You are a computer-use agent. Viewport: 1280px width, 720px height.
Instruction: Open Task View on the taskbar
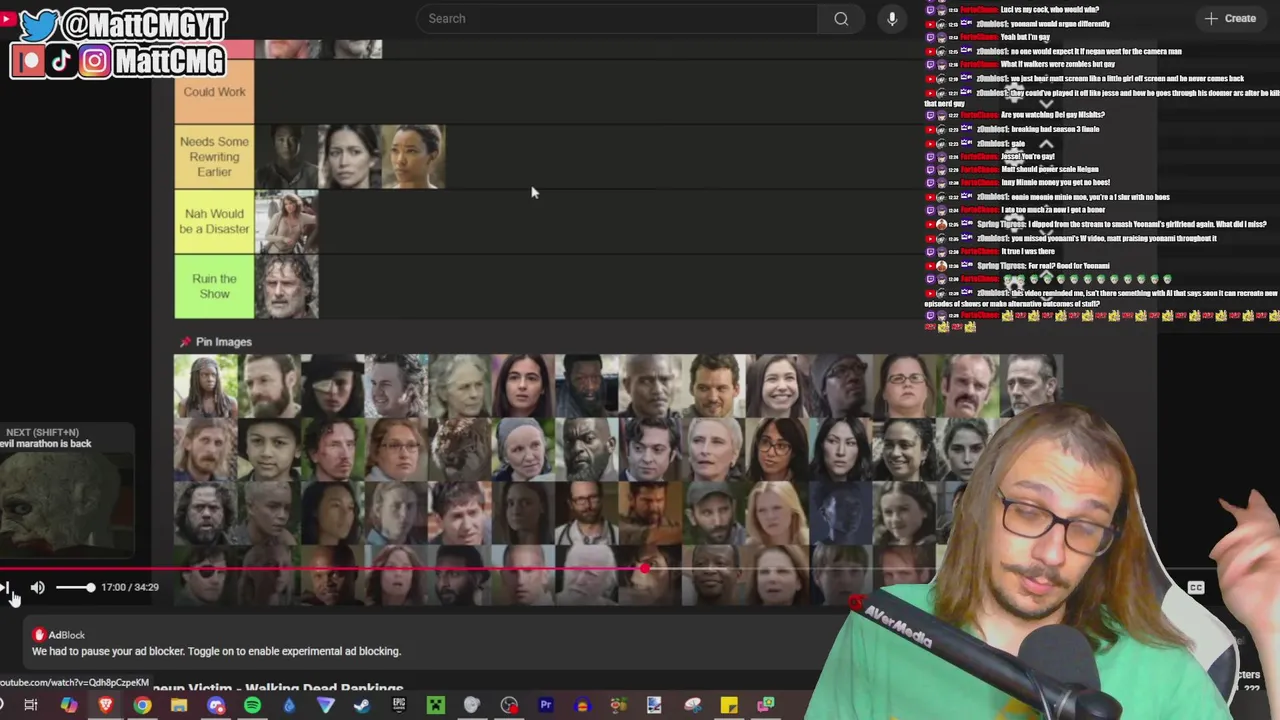pyautogui.click(x=31, y=705)
